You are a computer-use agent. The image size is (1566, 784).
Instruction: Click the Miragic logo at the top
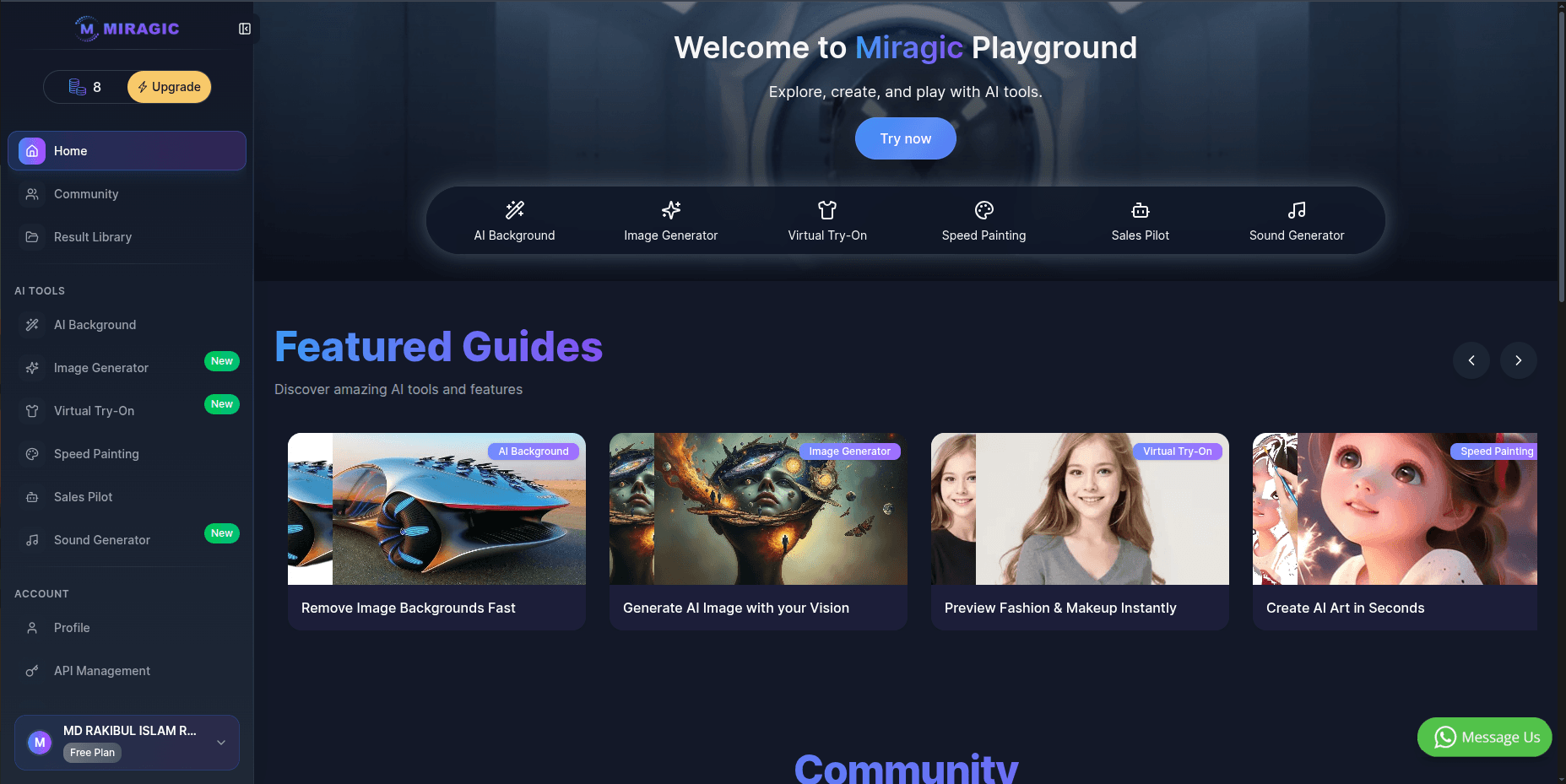point(128,28)
